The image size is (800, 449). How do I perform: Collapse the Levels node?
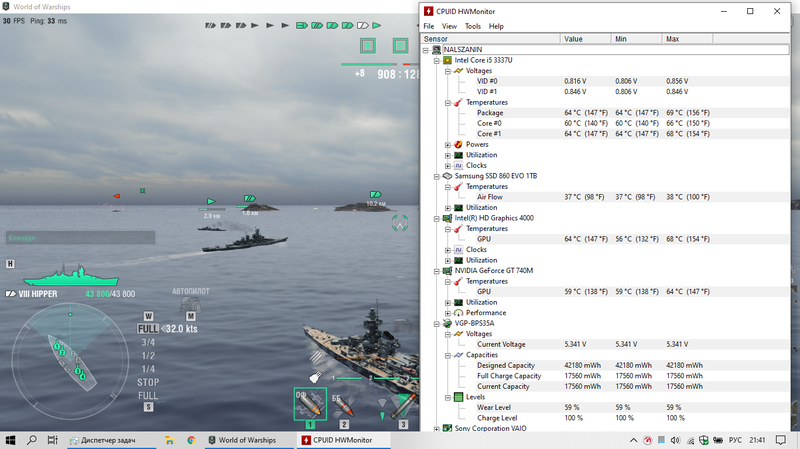pyautogui.click(x=447, y=397)
